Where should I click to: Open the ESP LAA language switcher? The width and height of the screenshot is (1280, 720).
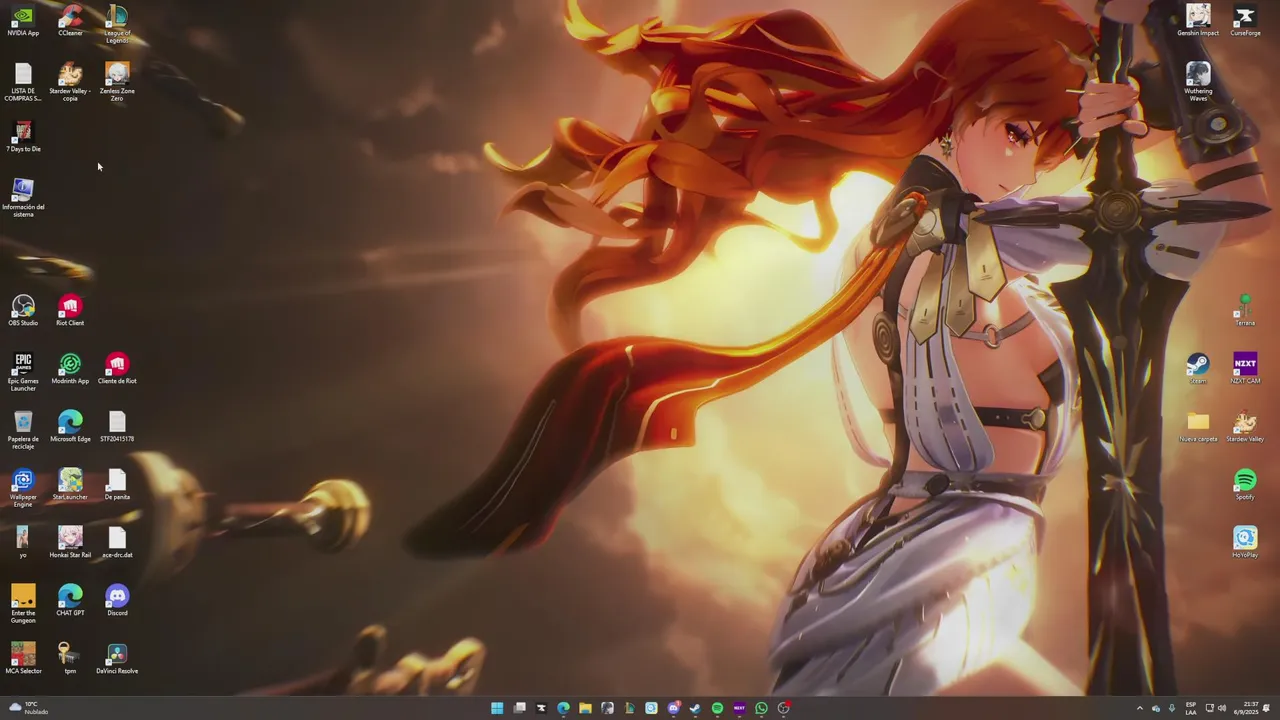[1191, 708]
